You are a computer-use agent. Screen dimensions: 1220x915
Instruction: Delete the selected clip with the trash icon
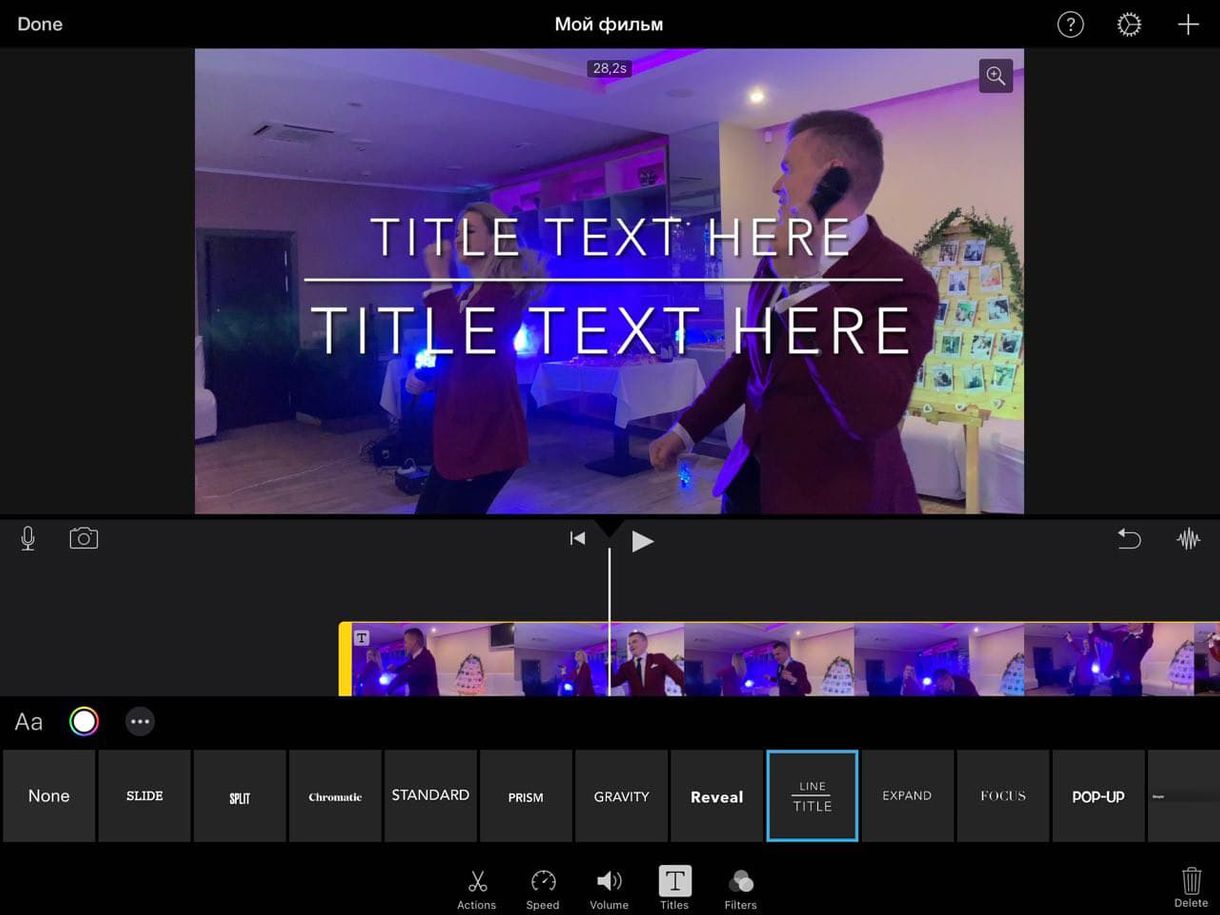click(1190, 886)
